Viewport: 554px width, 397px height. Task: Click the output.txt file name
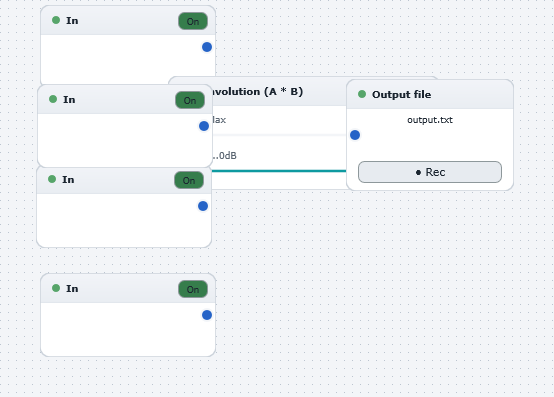430,120
